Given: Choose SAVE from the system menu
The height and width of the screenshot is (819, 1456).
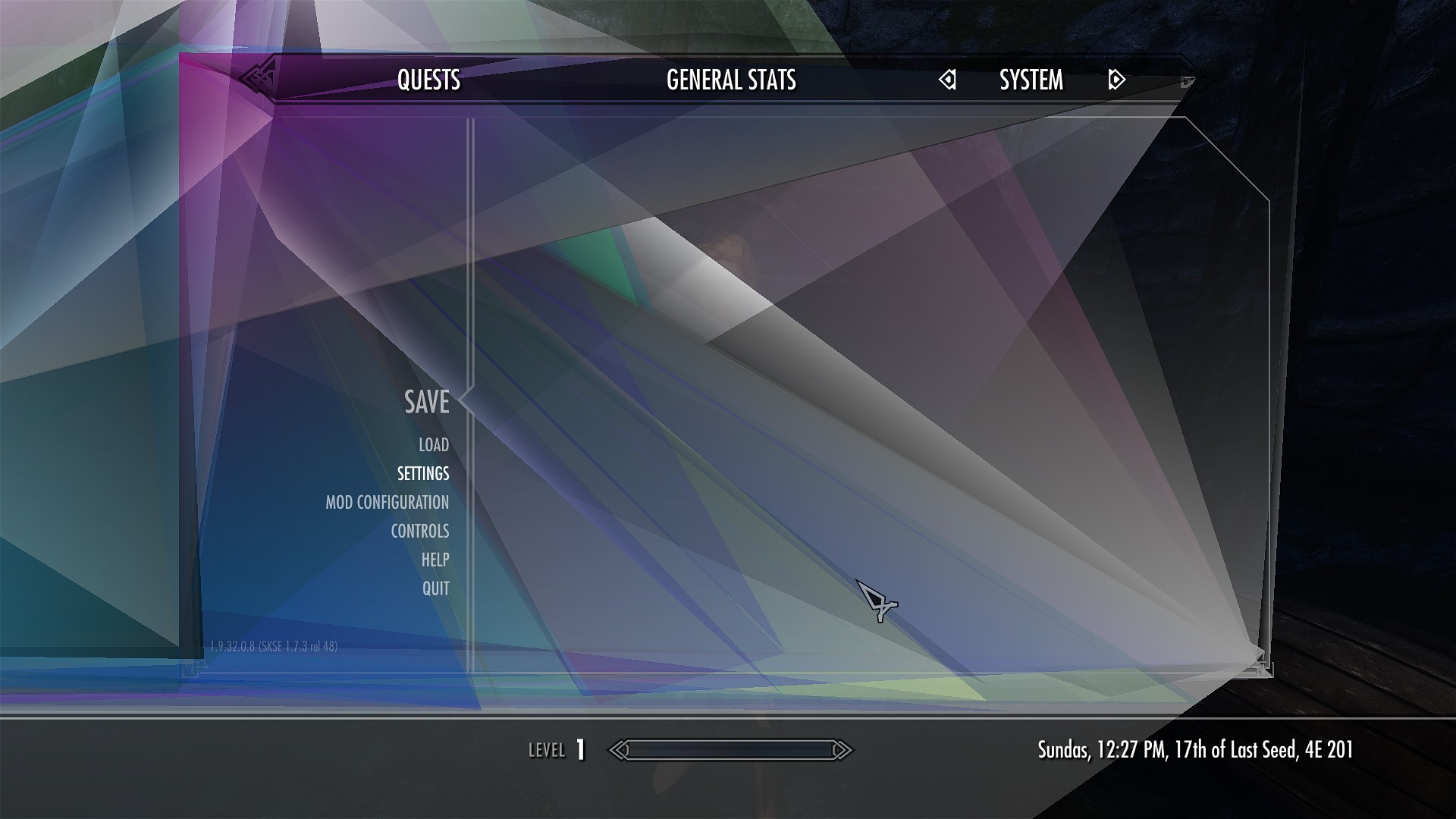Looking at the screenshot, I should click(427, 401).
